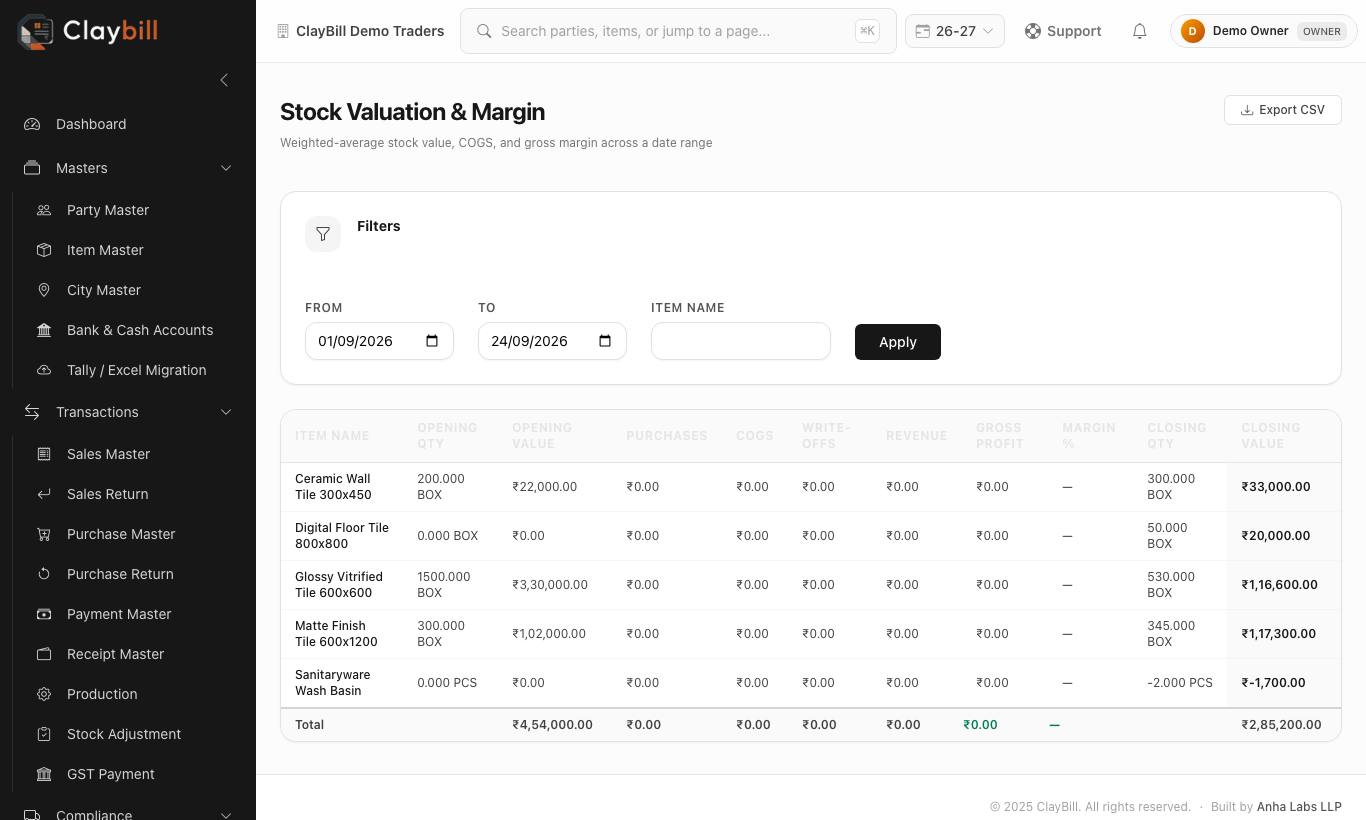Click the Party Master people icon
This screenshot has width=1366, height=820.
[x=44, y=210]
